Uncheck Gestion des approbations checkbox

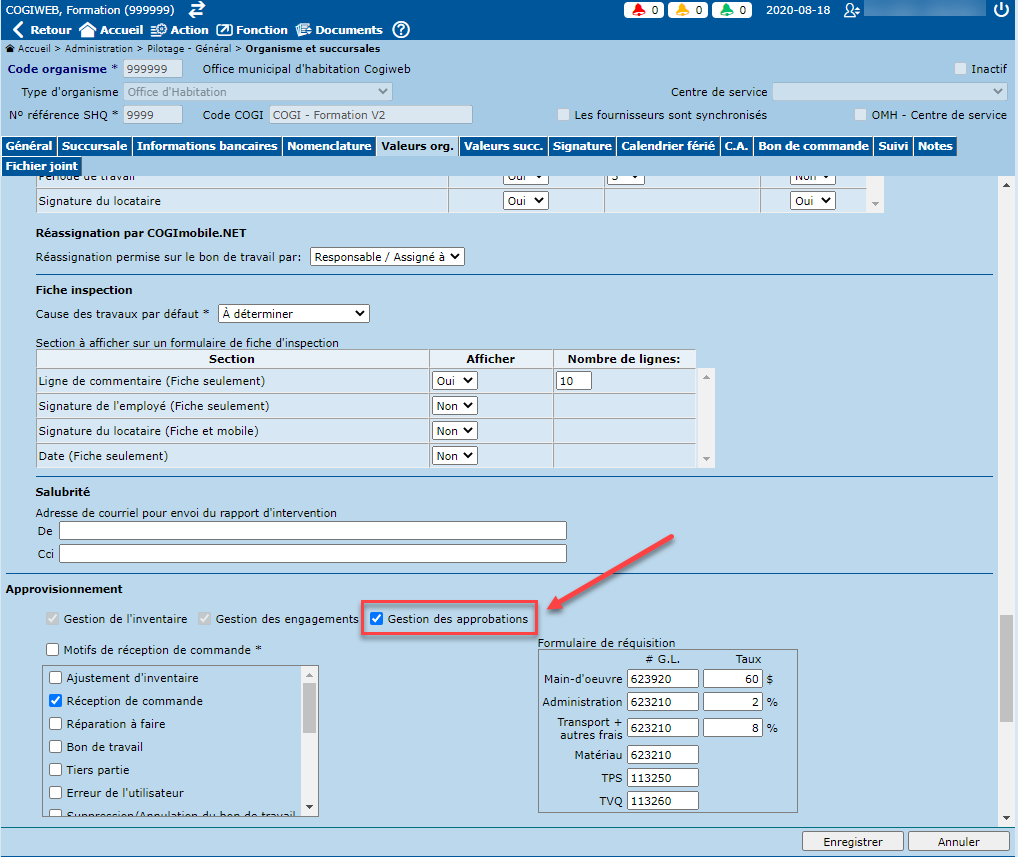click(377, 619)
